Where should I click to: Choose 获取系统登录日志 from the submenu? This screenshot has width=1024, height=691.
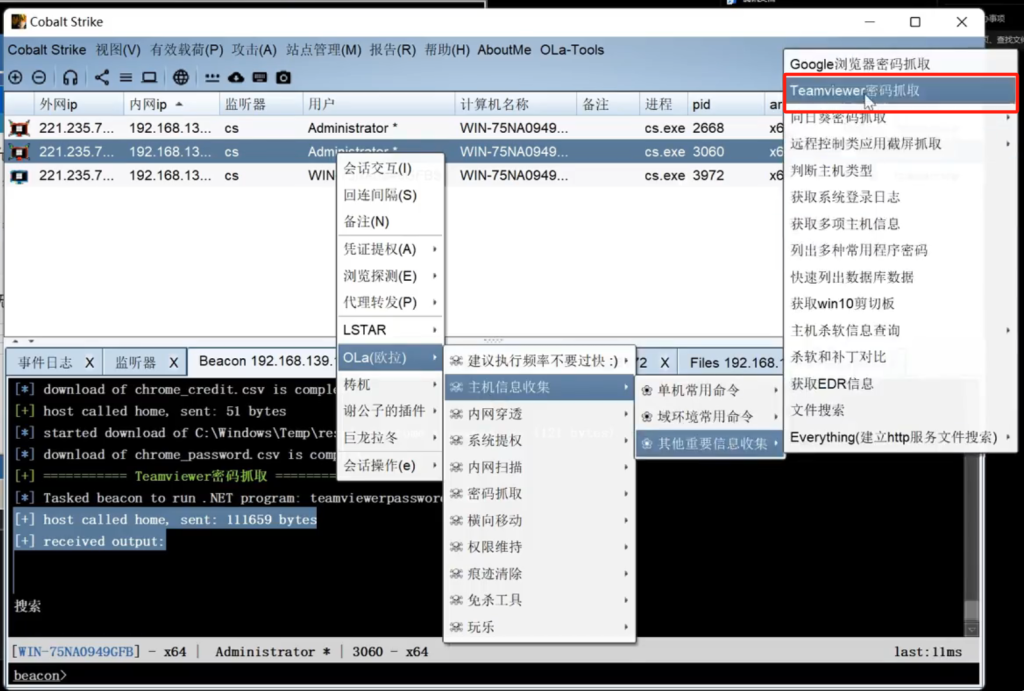point(900,197)
